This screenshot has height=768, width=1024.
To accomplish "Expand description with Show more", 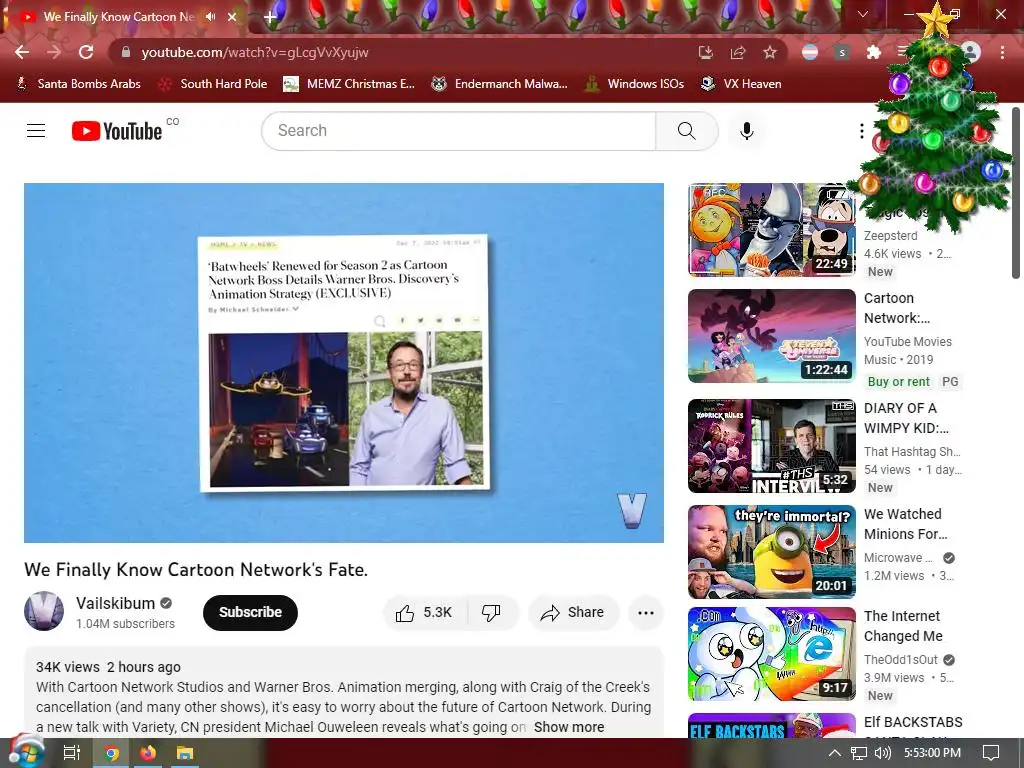I will point(568,727).
